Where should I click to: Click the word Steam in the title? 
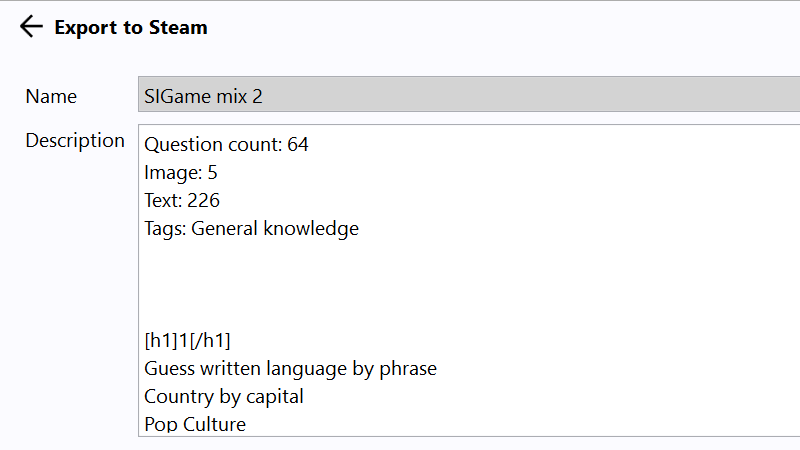point(178,28)
